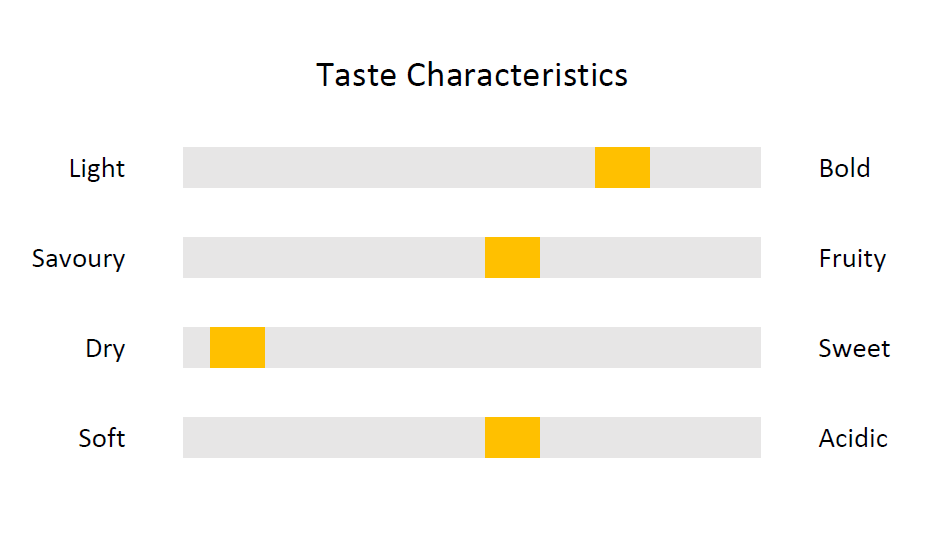
Task: Click grey track right of Dry-Sweet marker
Action: point(513,347)
